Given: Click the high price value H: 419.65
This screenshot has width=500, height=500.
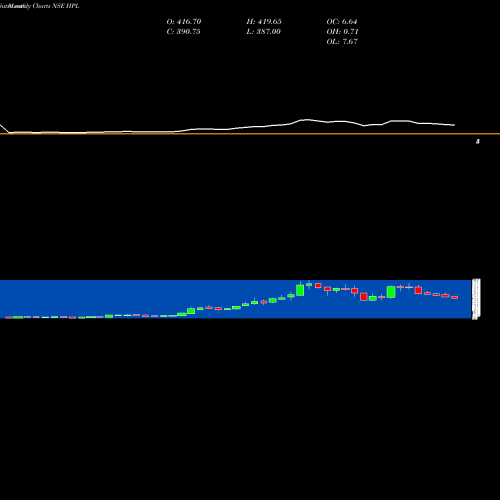Looking at the screenshot, I should 264,22.
